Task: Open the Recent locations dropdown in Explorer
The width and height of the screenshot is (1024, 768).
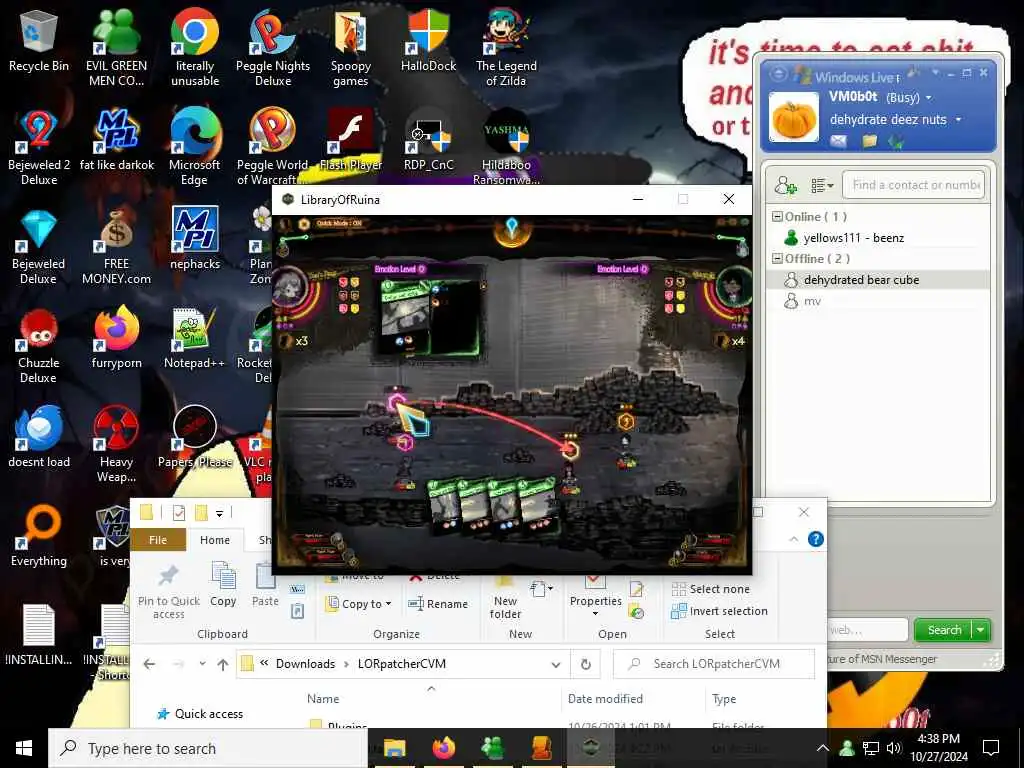Action: (x=202, y=664)
